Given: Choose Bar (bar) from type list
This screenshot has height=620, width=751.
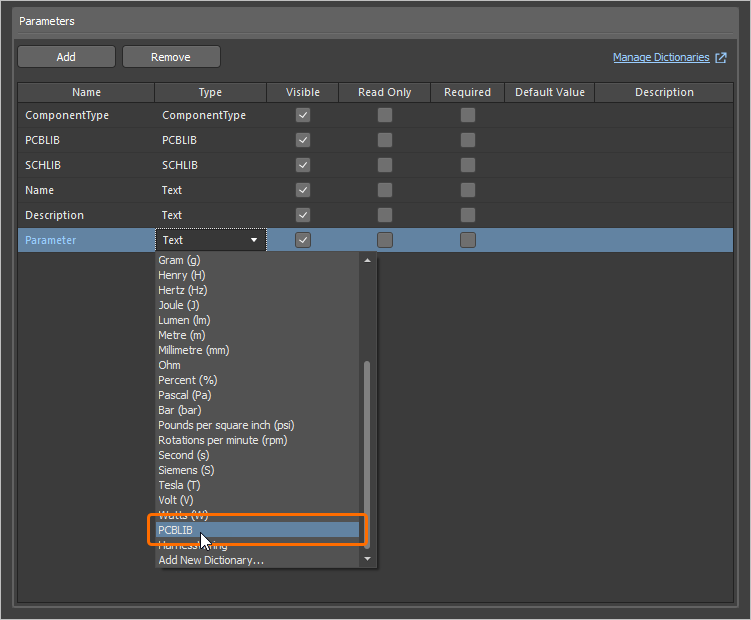Looking at the screenshot, I should (258, 410).
